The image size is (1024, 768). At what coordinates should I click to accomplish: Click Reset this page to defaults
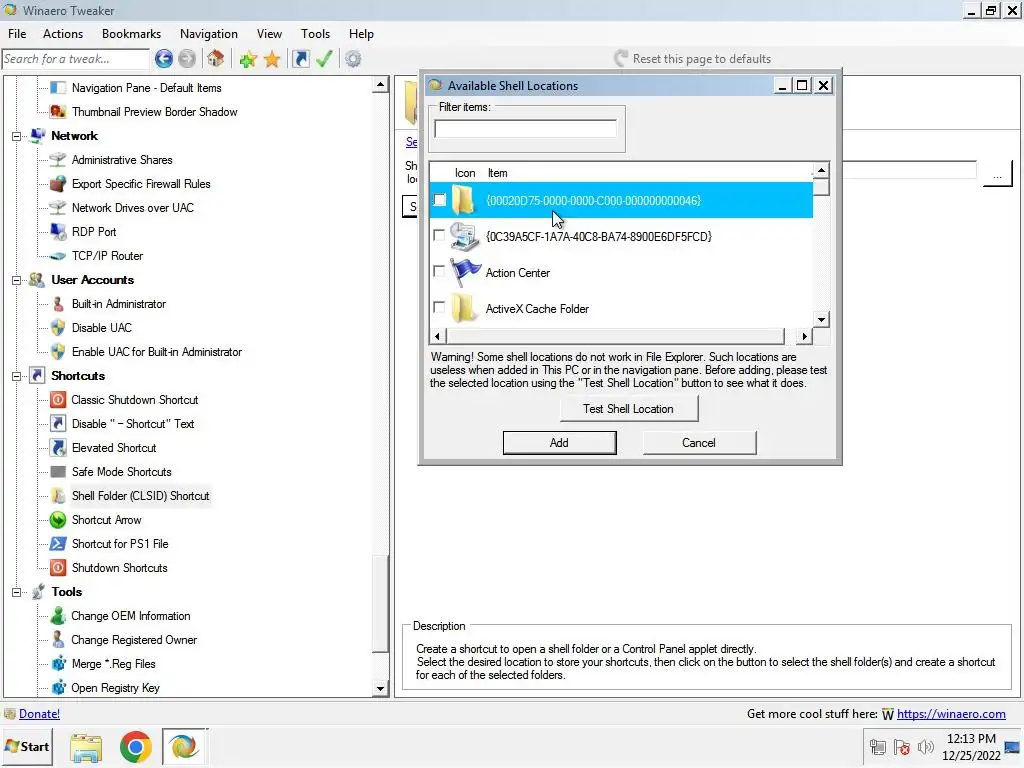pos(692,59)
